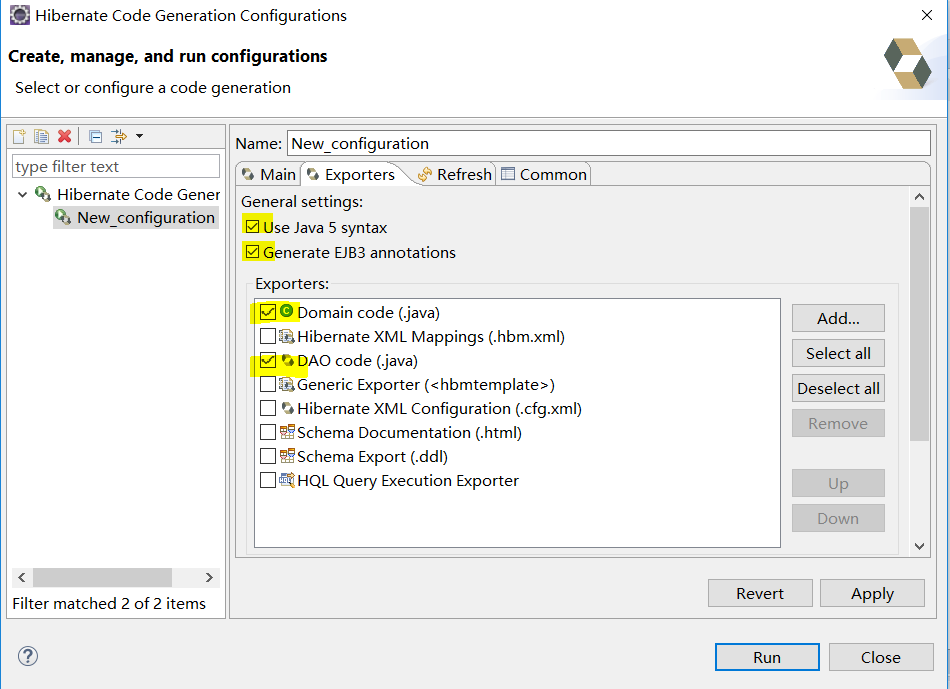950x689 pixels.
Task: Click the type filter text box
Action: [116, 166]
